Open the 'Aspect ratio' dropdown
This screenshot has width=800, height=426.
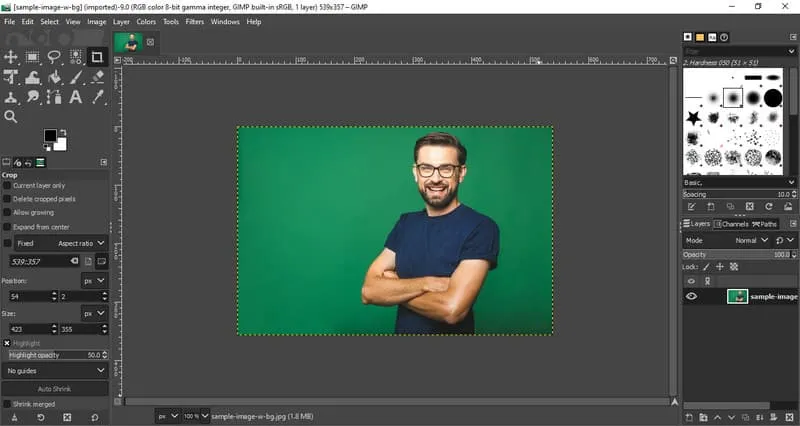click(80, 243)
